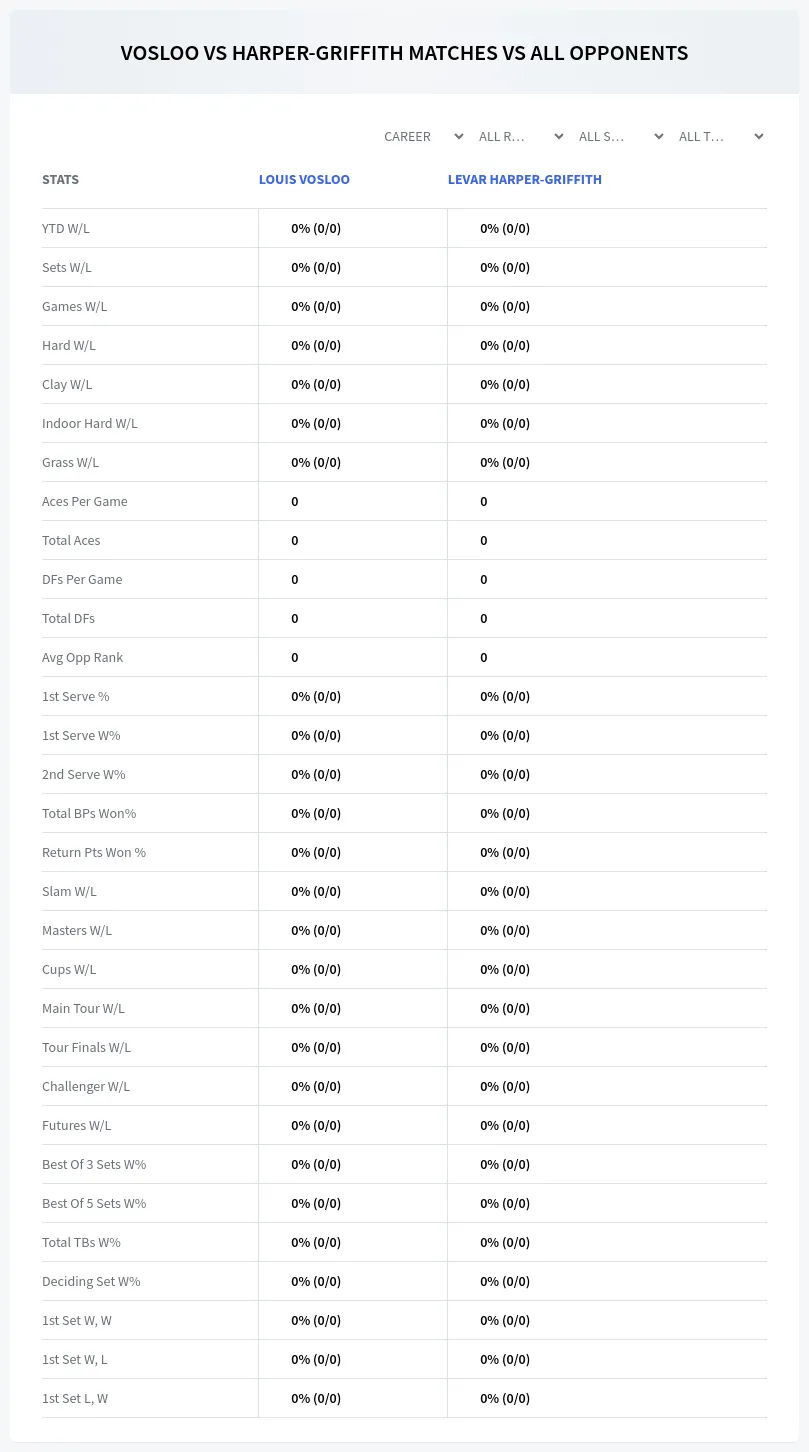Select the Total BPs Won% row label

[89, 813]
